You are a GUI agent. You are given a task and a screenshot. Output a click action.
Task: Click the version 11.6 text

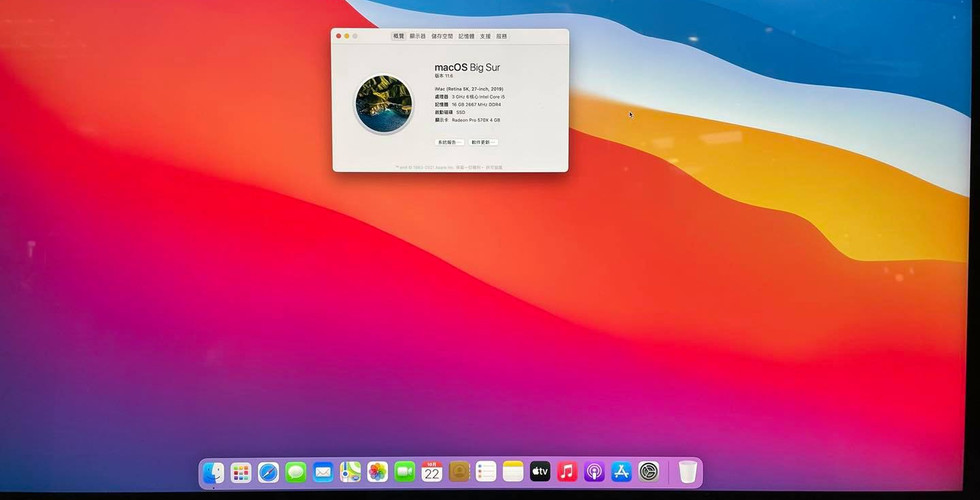click(444, 76)
